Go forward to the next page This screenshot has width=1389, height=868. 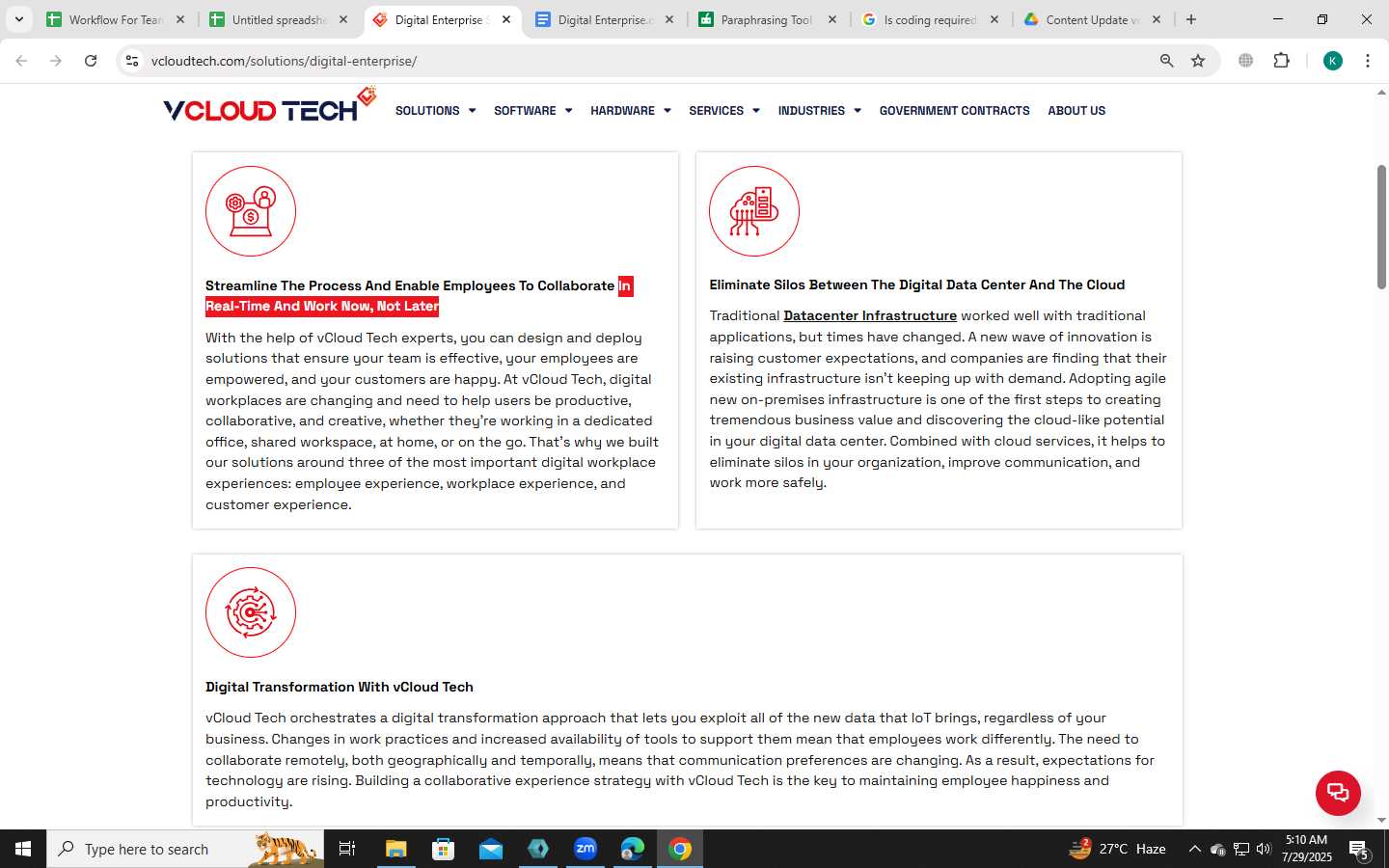(x=56, y=61)
